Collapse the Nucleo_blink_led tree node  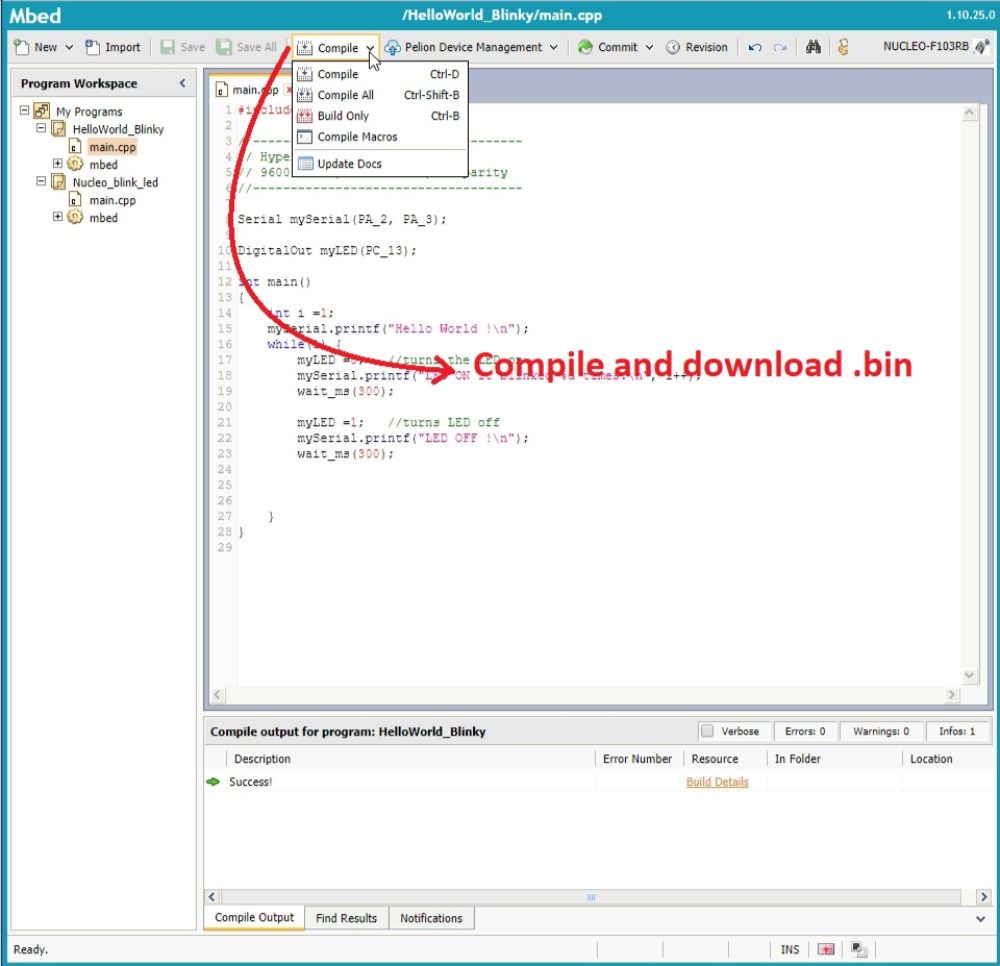[x=41, y=181]
